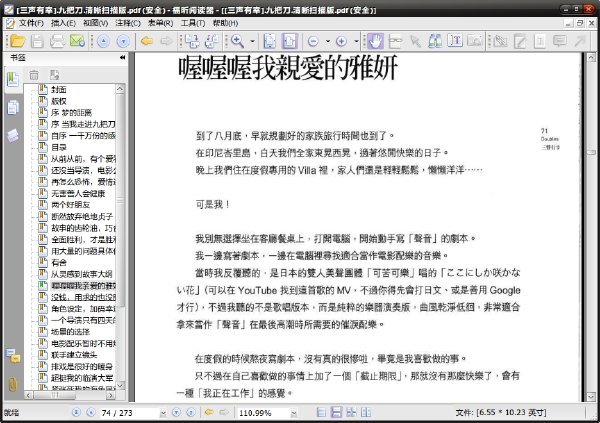The image size is (600, 423).
Task: Open the 帮助(H) menu
Action: [x=225, y=23]
